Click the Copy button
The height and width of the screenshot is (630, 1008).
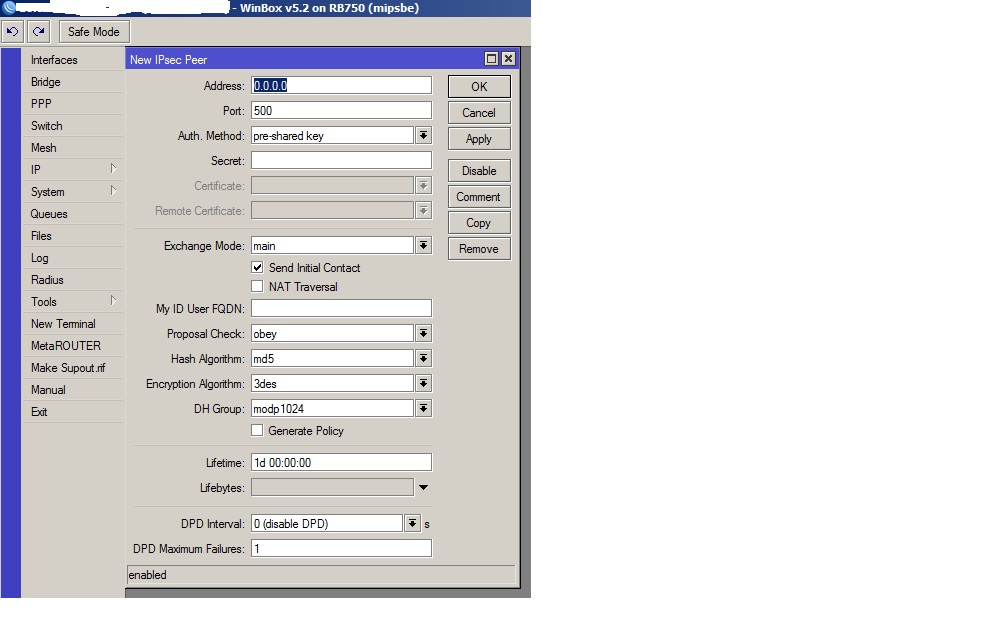479,223
